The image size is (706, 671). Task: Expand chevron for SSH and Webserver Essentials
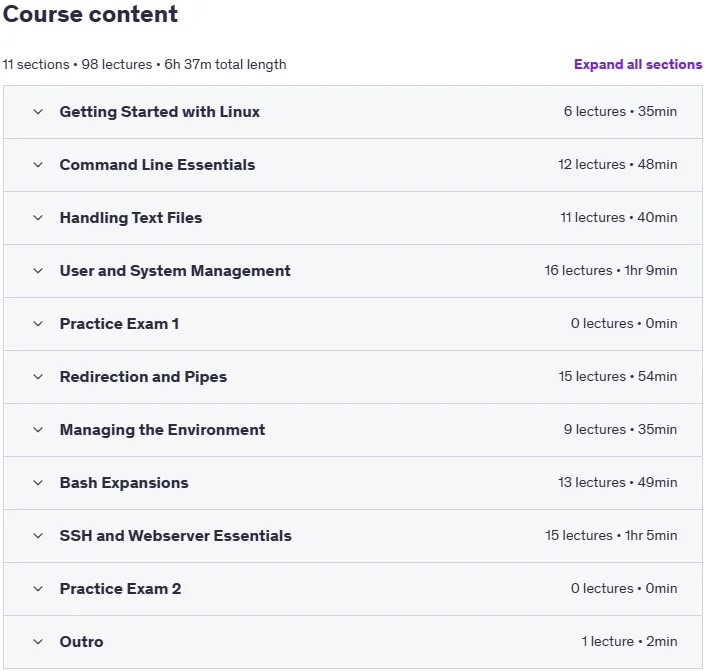[x=38, y=536]
